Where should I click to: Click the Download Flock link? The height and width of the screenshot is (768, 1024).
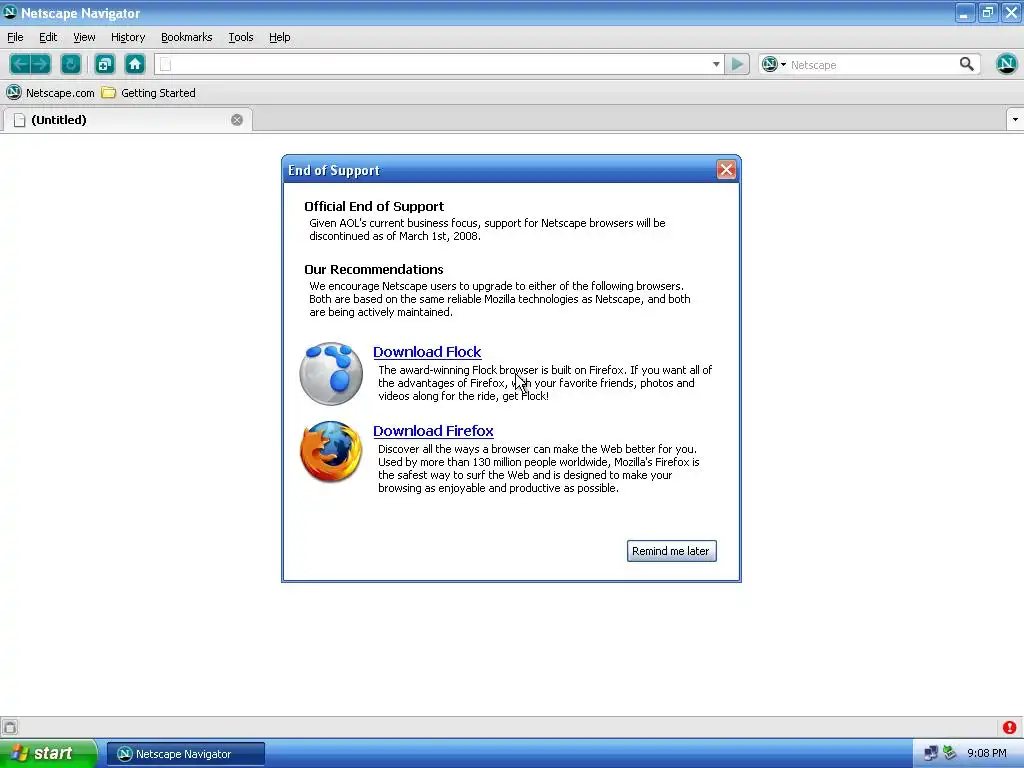coord(427,352)
